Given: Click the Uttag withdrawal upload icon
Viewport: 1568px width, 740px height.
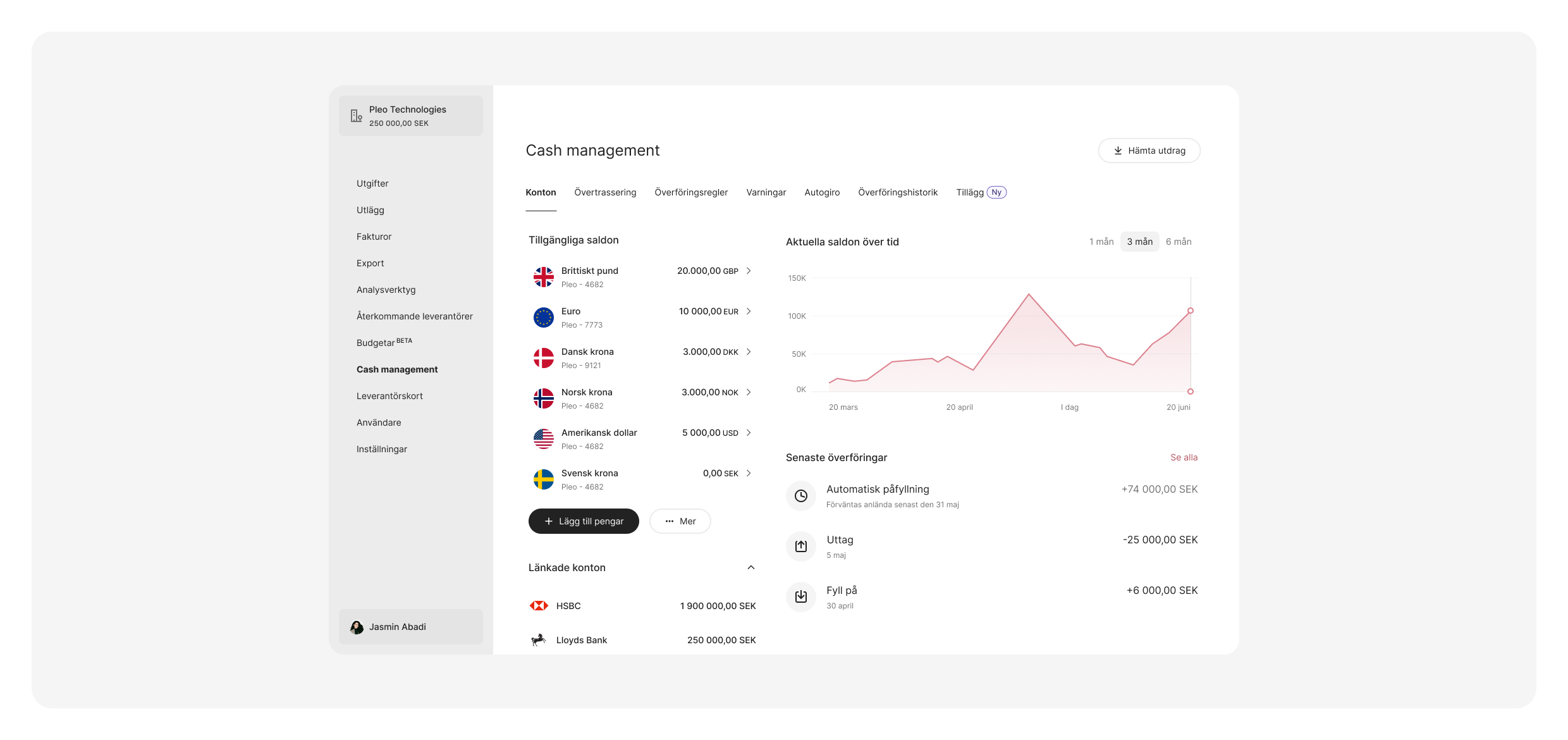Looking at the screenshot, I should click(800, 546).
